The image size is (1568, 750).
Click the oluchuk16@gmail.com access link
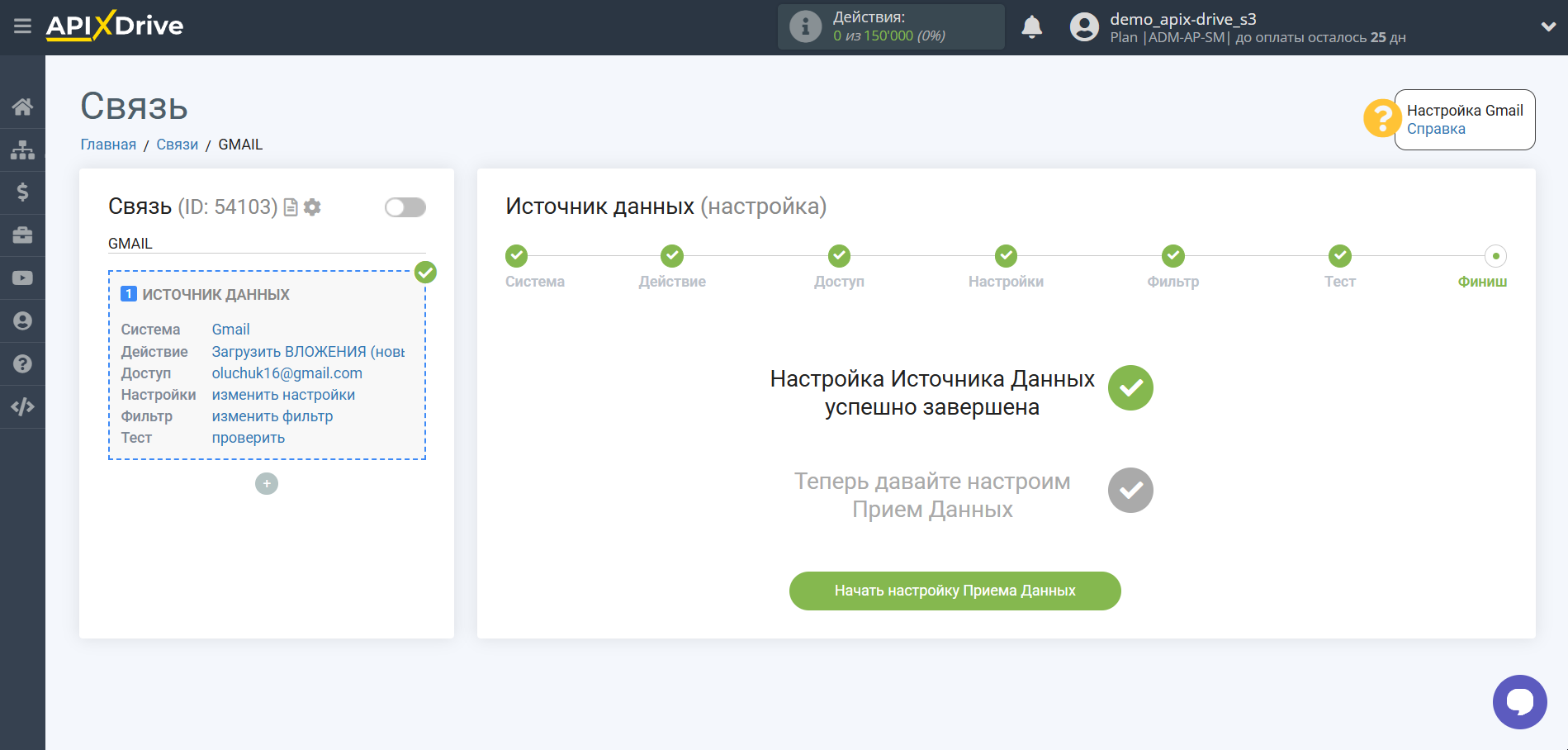[x=287, y=373]
